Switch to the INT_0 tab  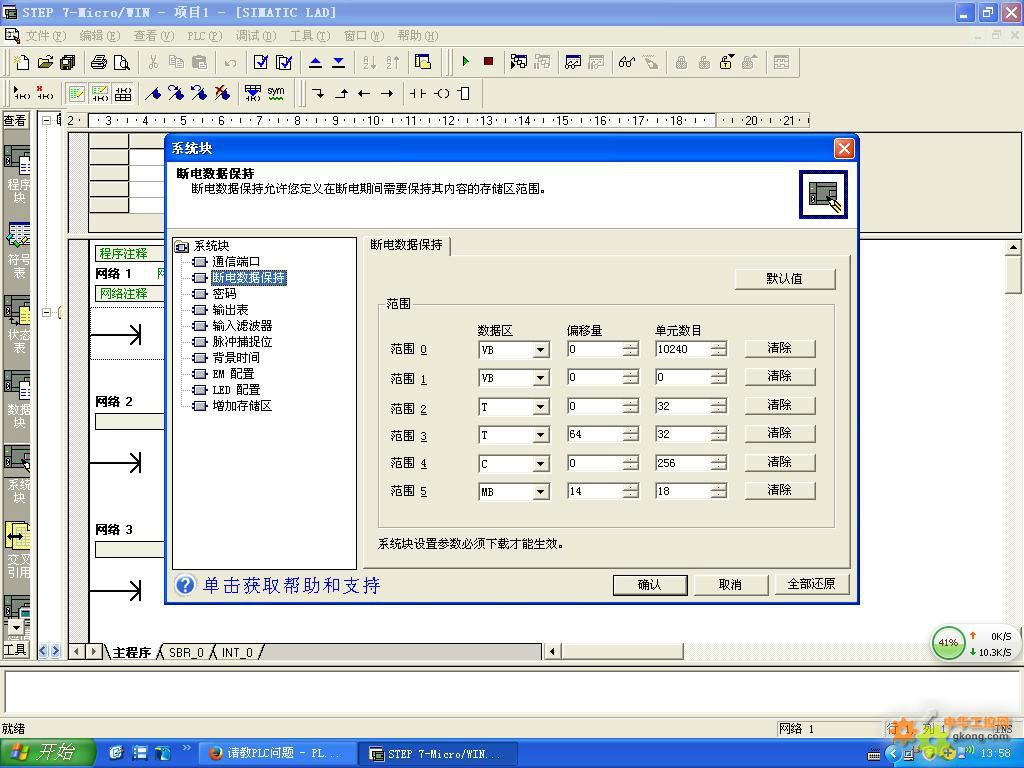pos(237,652)
